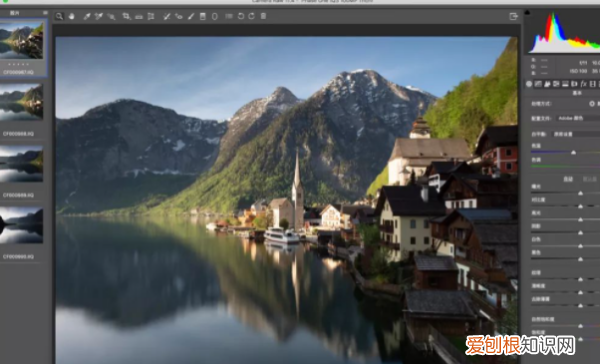The image size is (600, 364).
Task: Open the Split Toning panel tab
Action: tap(565, 84)
